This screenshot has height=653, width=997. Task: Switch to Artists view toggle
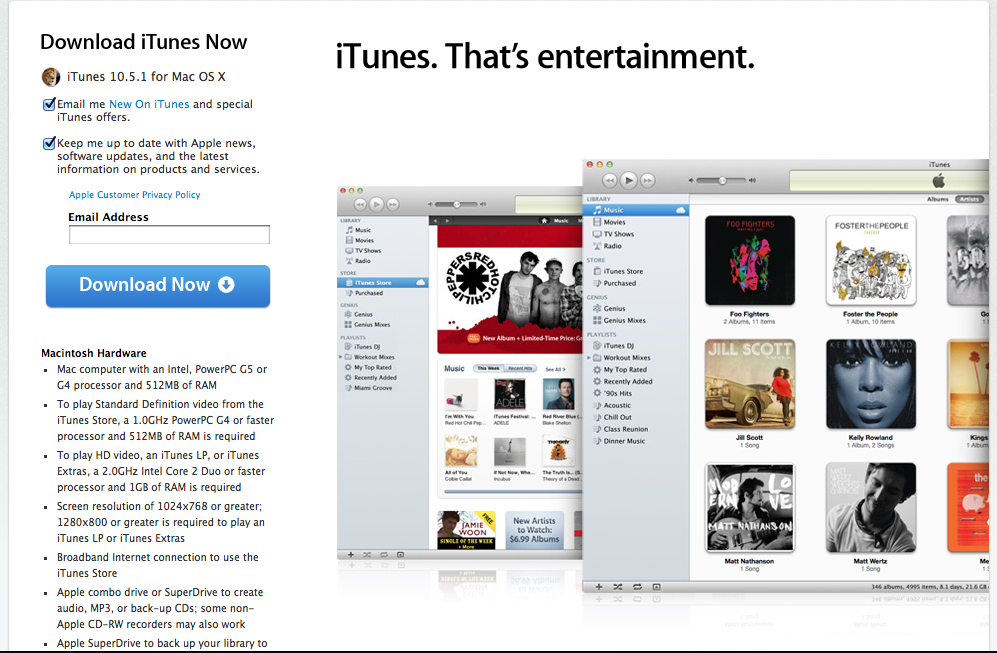969,199
